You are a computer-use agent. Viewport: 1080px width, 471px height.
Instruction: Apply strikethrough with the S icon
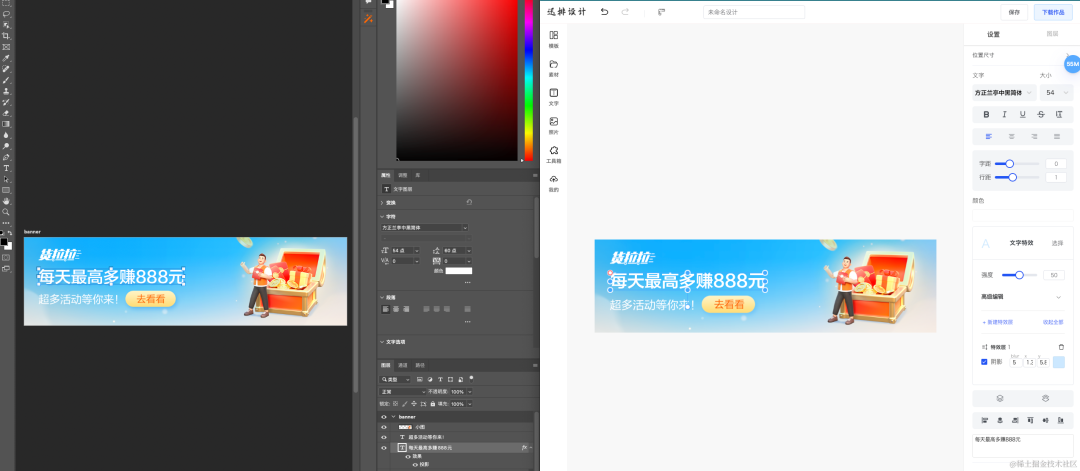click(1041, 114)
